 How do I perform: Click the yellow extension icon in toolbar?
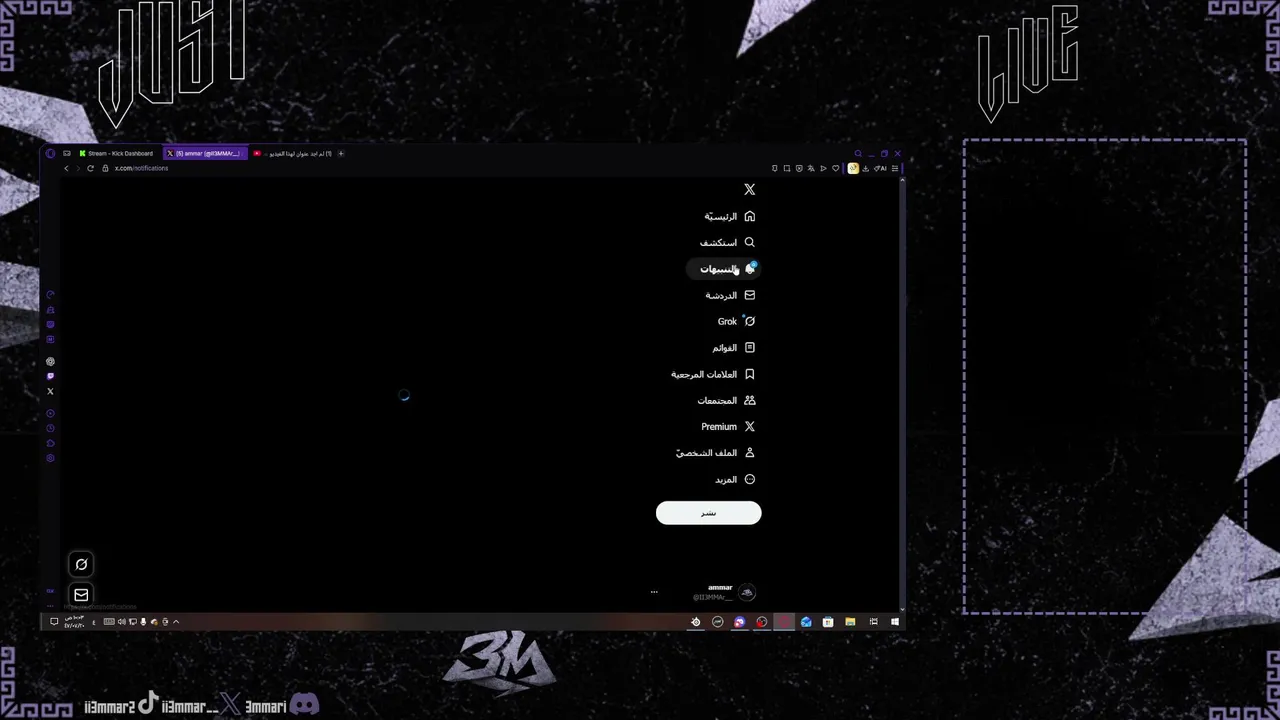(x=853, y=168)
